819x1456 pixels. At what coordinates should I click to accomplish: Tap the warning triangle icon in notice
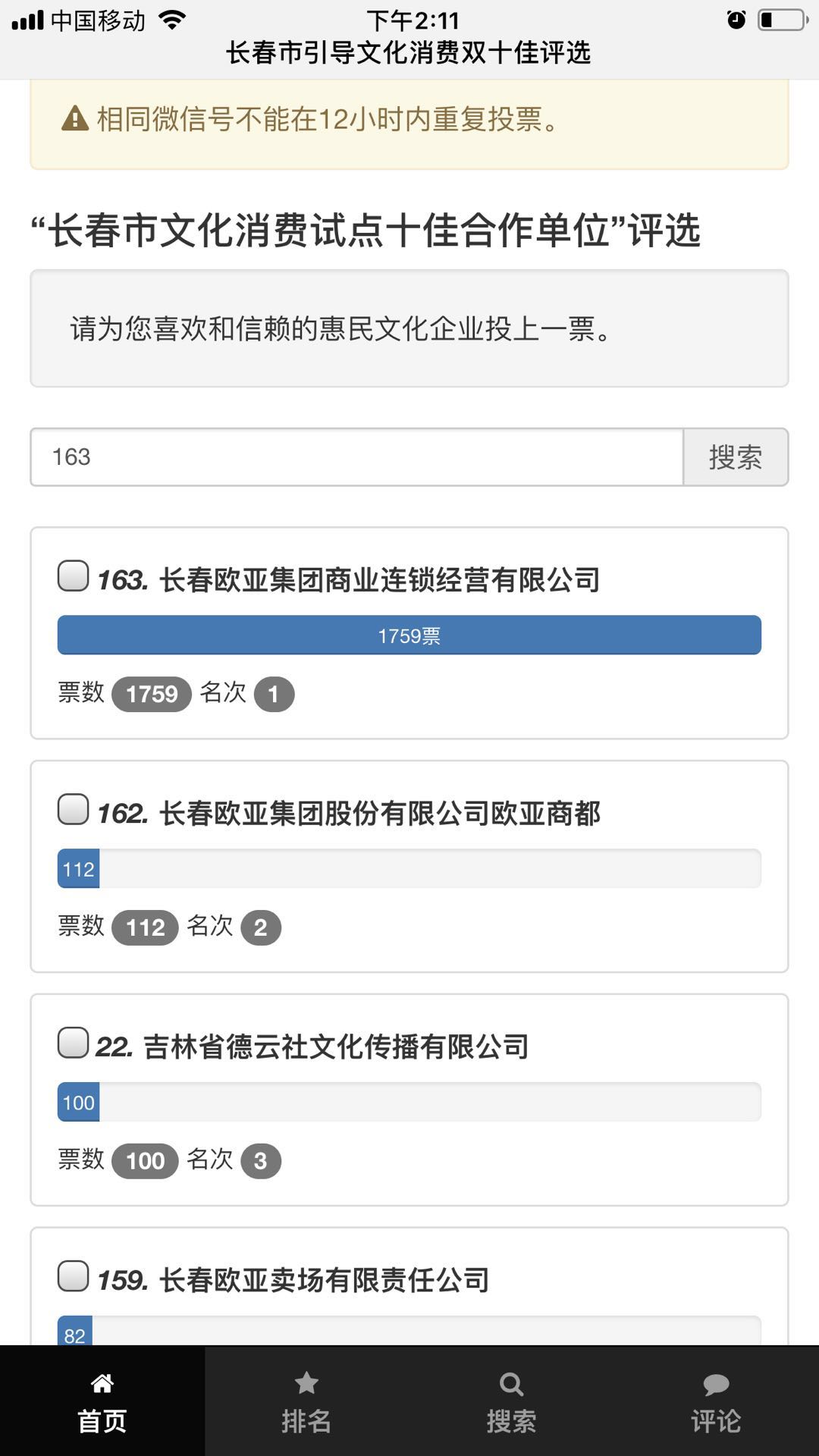click(75, 119)
